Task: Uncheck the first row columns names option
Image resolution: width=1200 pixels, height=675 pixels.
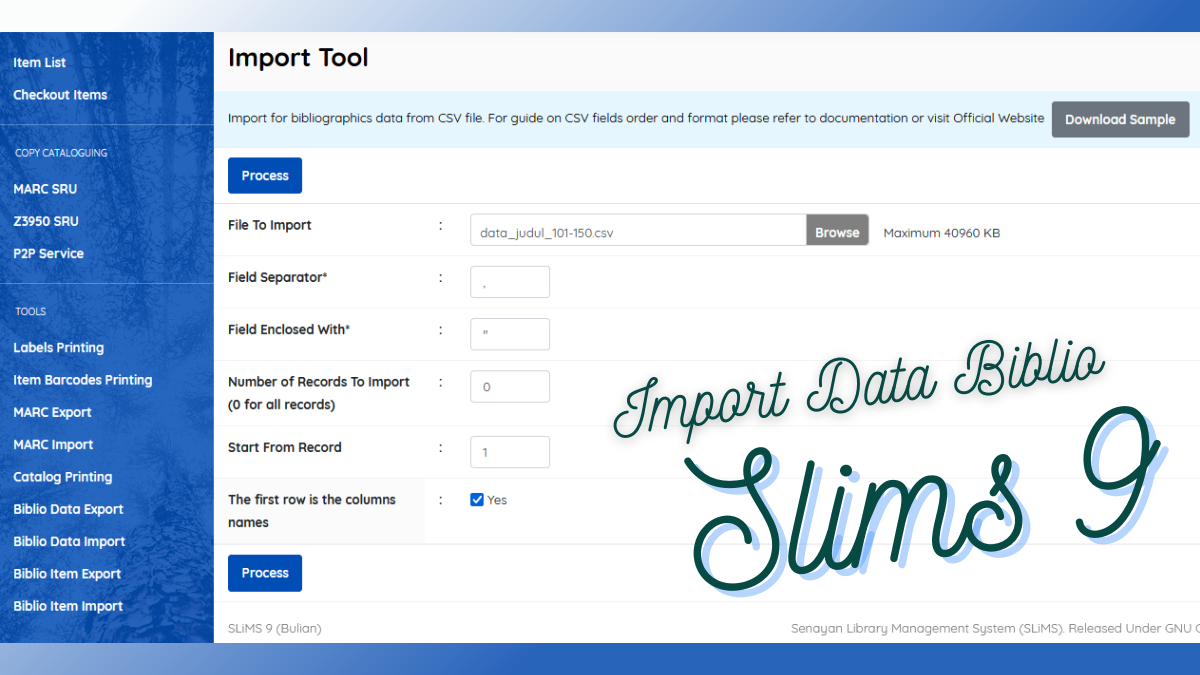Action: point(477,499)
